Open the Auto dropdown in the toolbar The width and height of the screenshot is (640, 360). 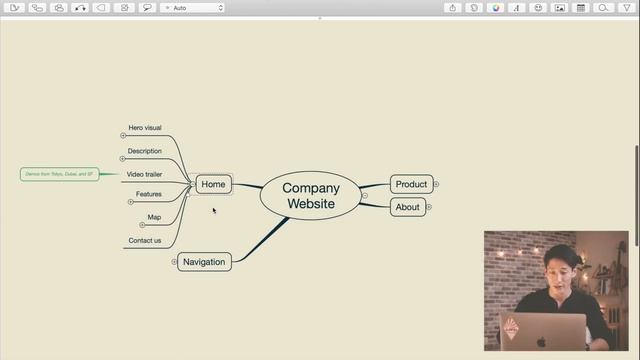(192, 8)
